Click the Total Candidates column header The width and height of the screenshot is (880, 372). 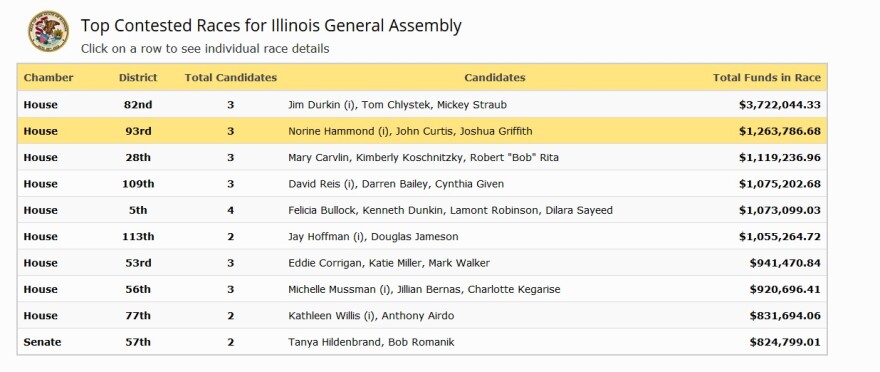(x=231, y=78)
